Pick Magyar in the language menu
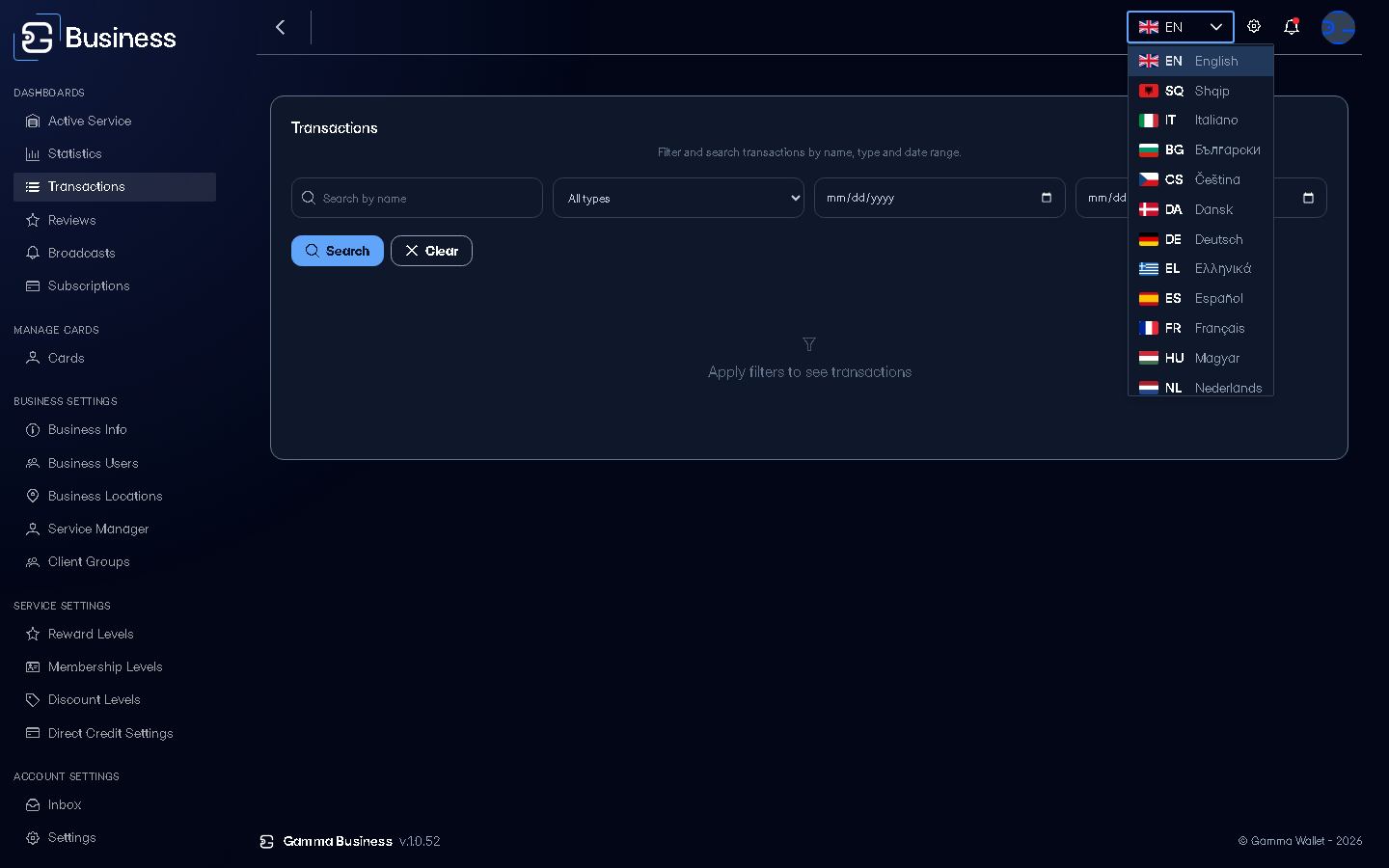The height and width of the screenshot is (868, 1389). pos(1201,359)
